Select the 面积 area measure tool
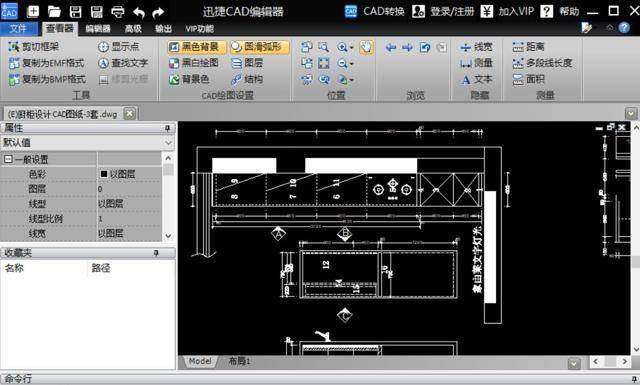This screenshot has width=640, height=385. pyautogui.click(x=529, y=79)
